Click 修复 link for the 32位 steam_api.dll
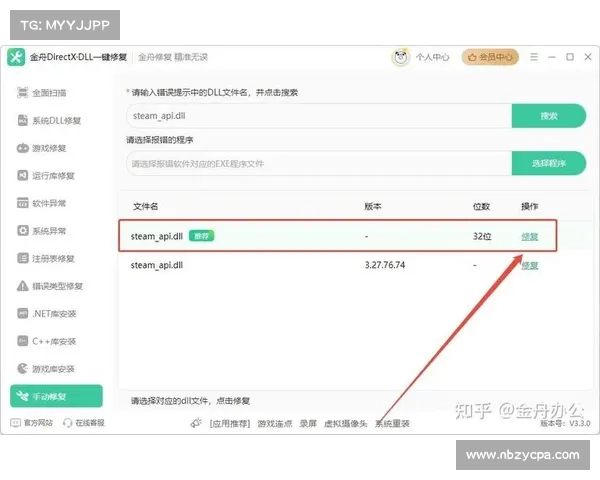This screenshot has height=480, width=600. (529, 237)
